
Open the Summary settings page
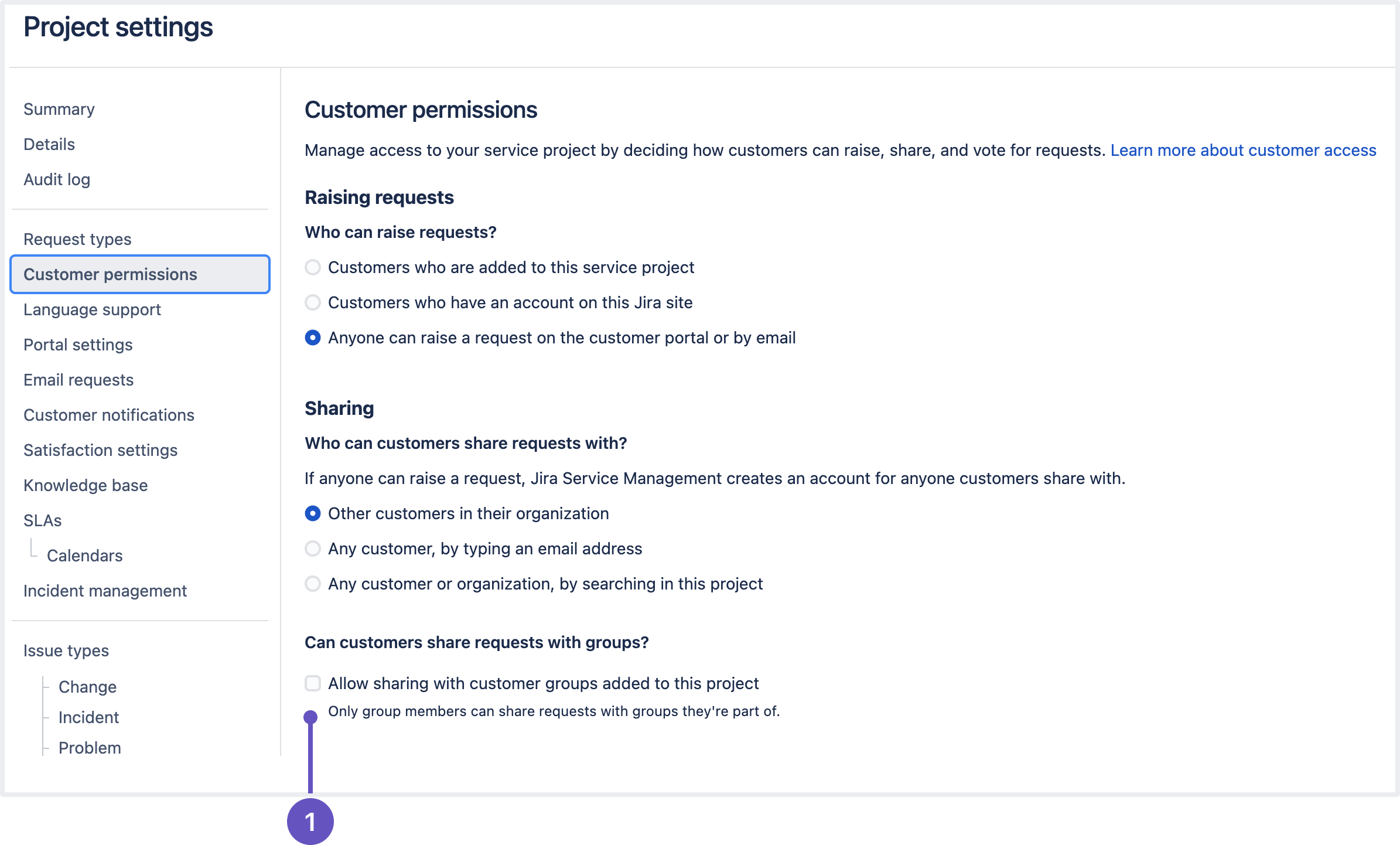pyautogui.click(x=59, y=110)
